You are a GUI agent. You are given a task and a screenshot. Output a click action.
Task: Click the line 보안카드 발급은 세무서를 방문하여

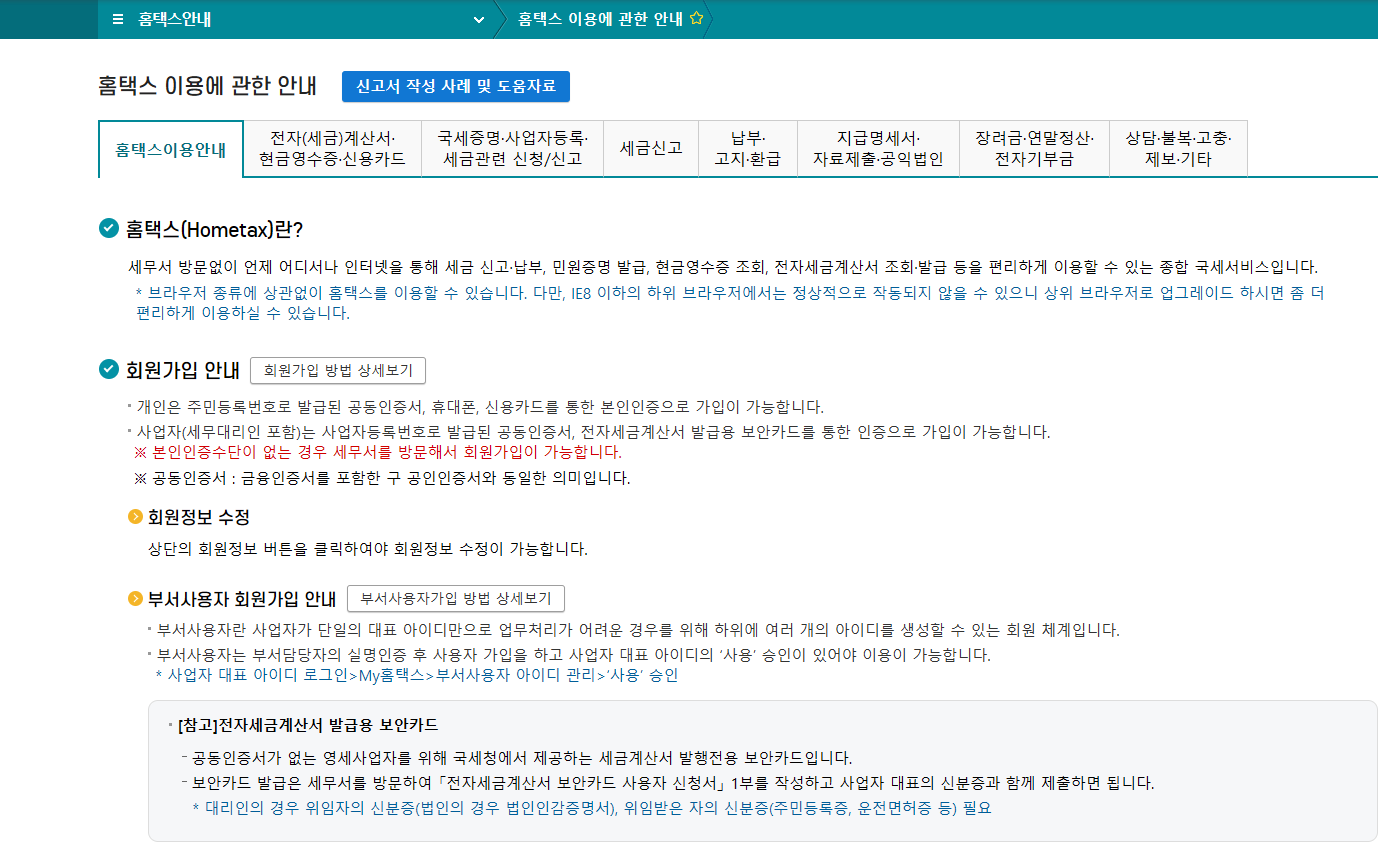point(673,782)
